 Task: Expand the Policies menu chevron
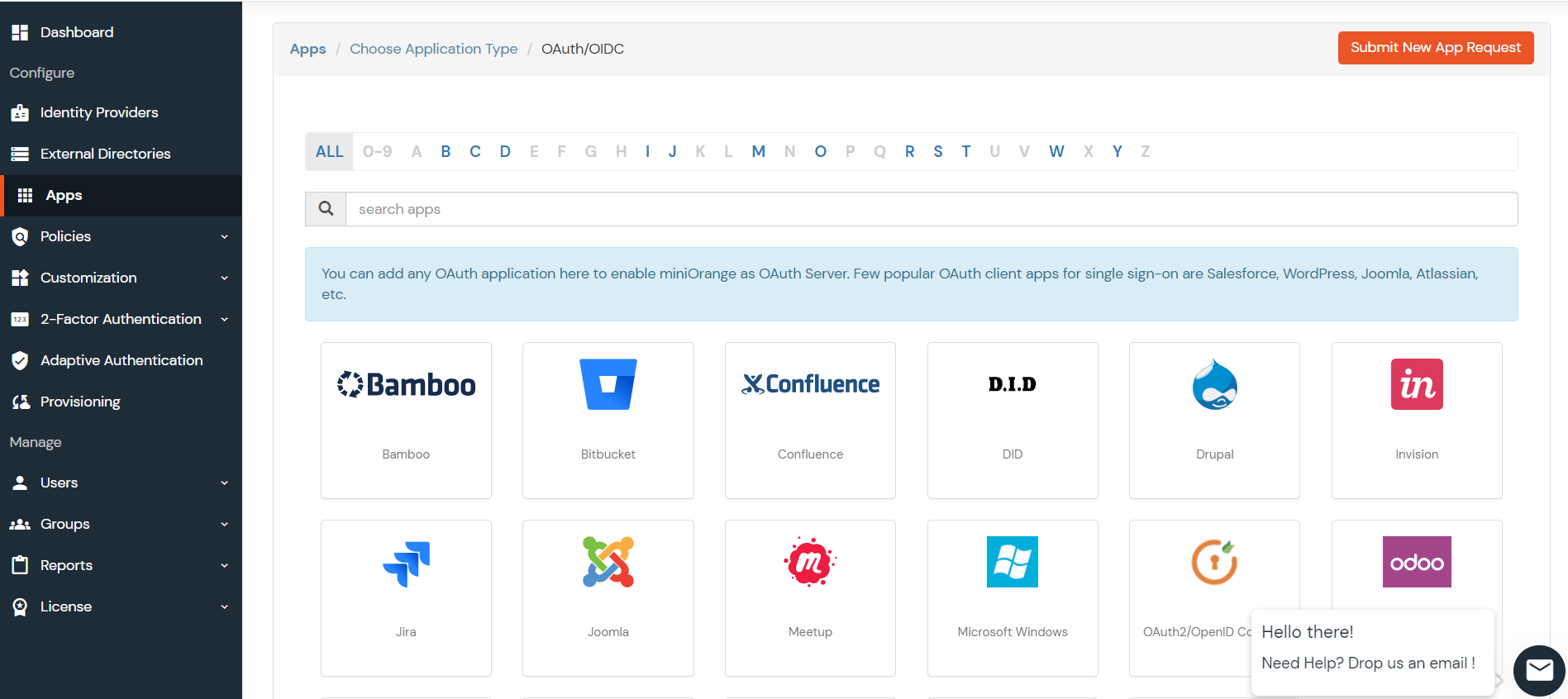224,237
